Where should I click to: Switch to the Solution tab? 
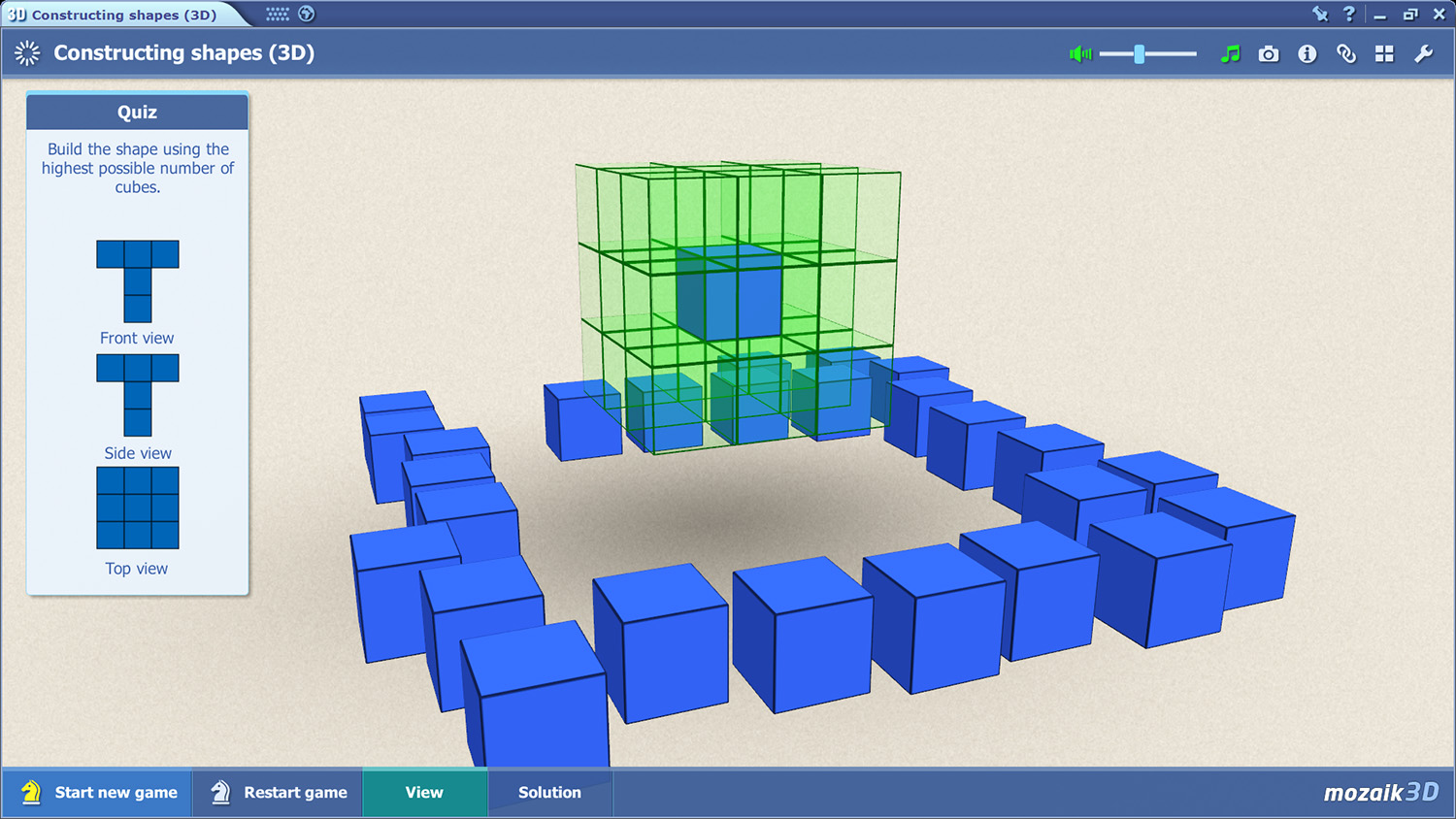coord(549,792)
